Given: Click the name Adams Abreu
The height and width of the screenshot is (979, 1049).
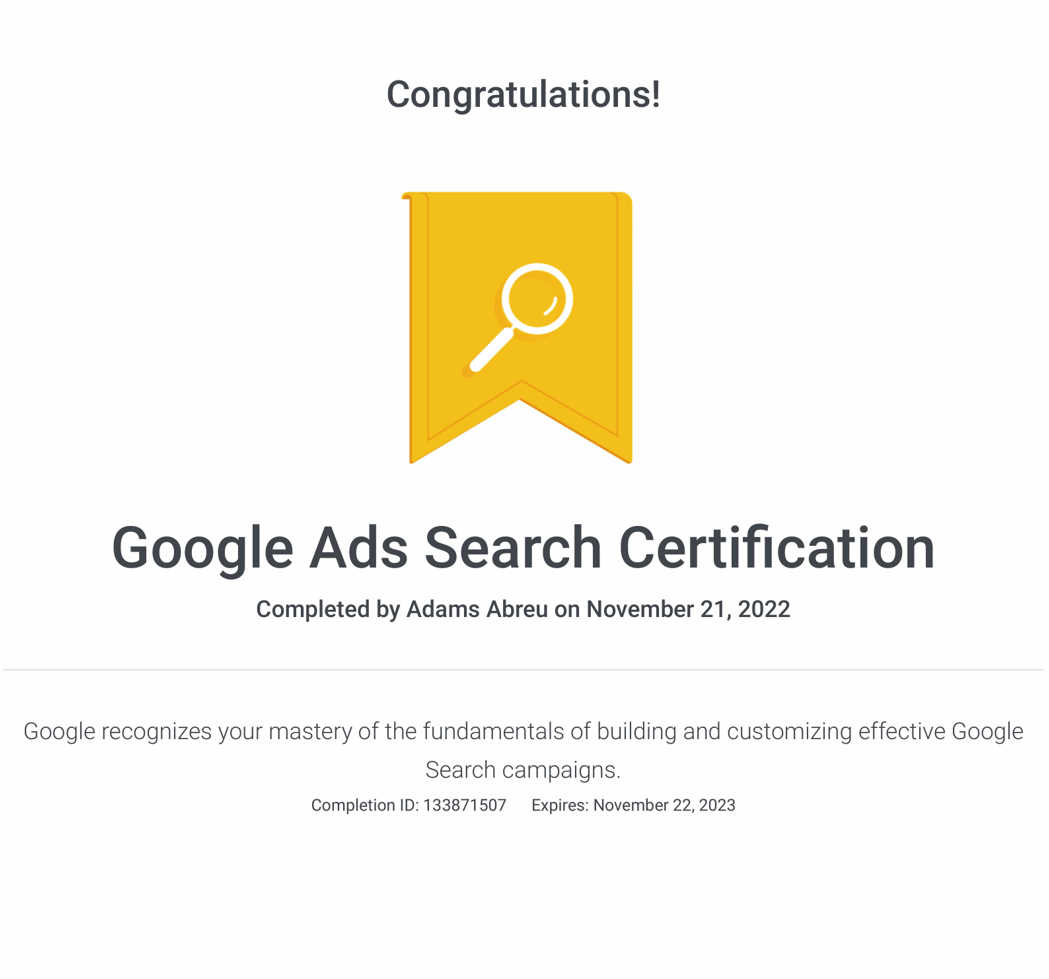Looking at the screenshot, I should tap(477, 609).
